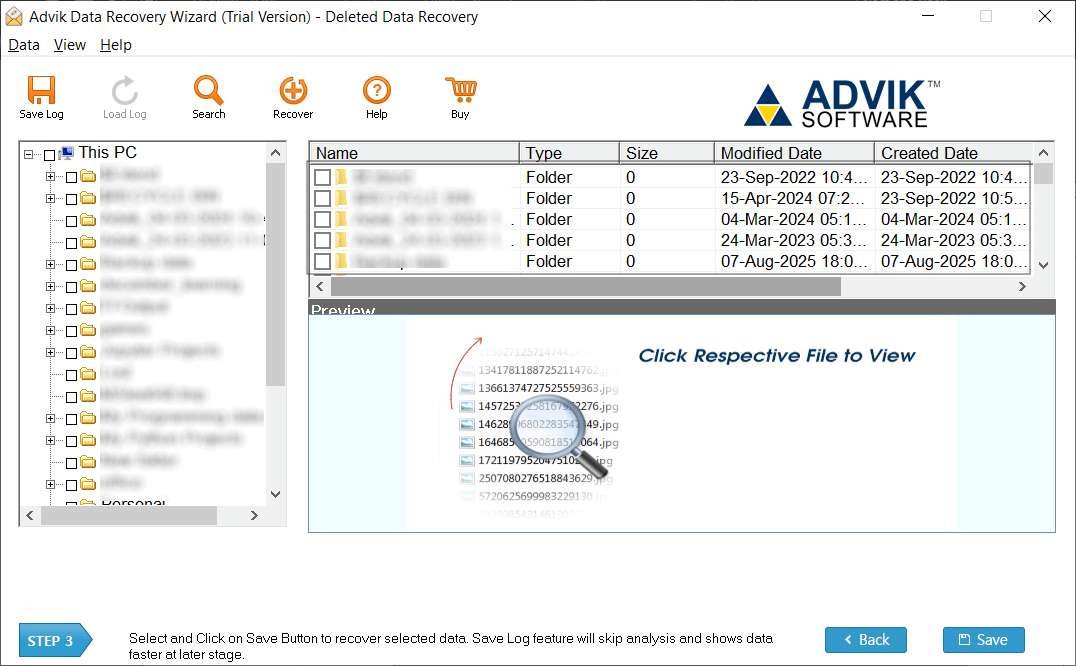Click folder icon in row modified 23-Sep-2022

[341, 177]
